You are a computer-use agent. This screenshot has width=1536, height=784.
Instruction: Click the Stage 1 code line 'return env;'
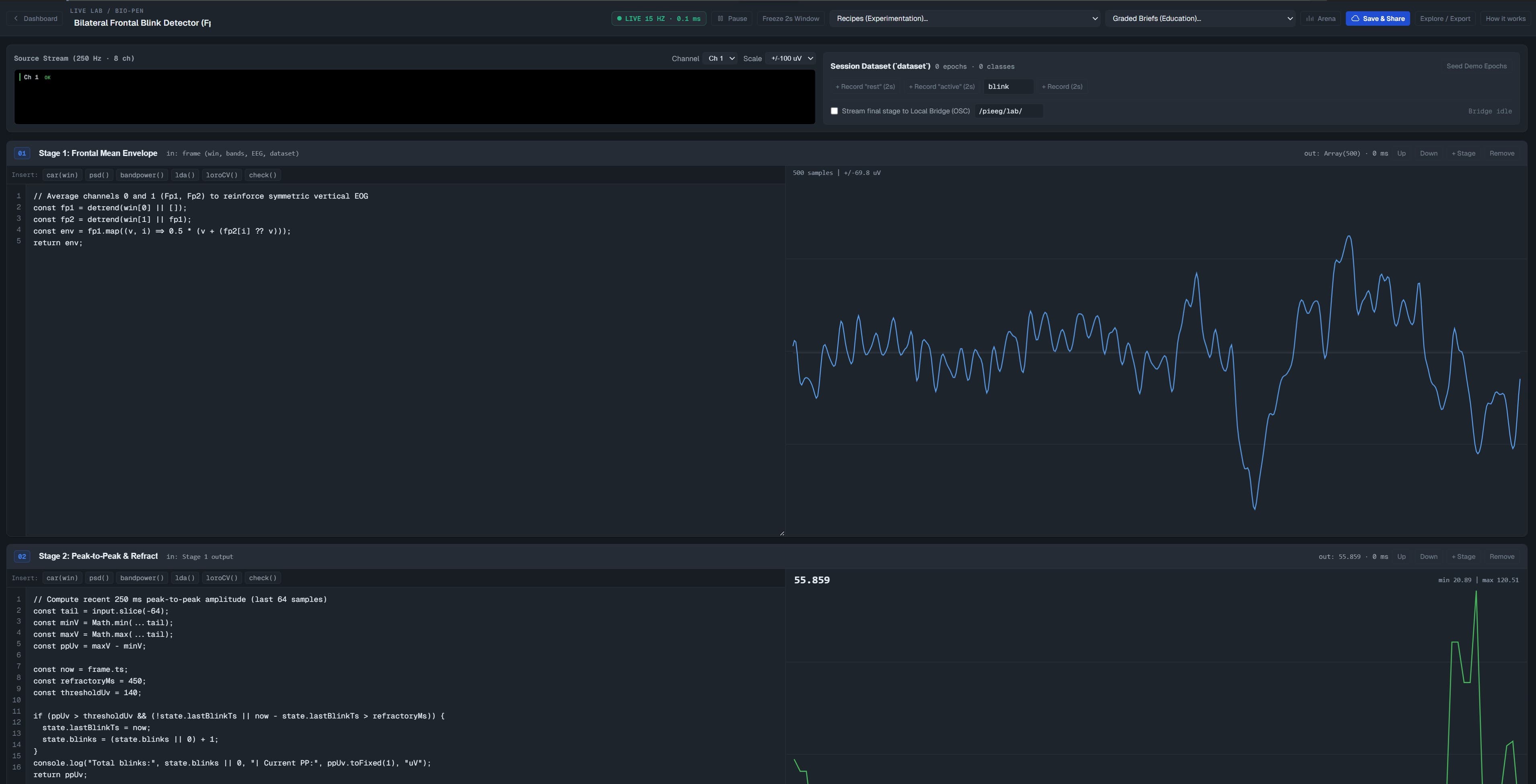tap(58, 243)
